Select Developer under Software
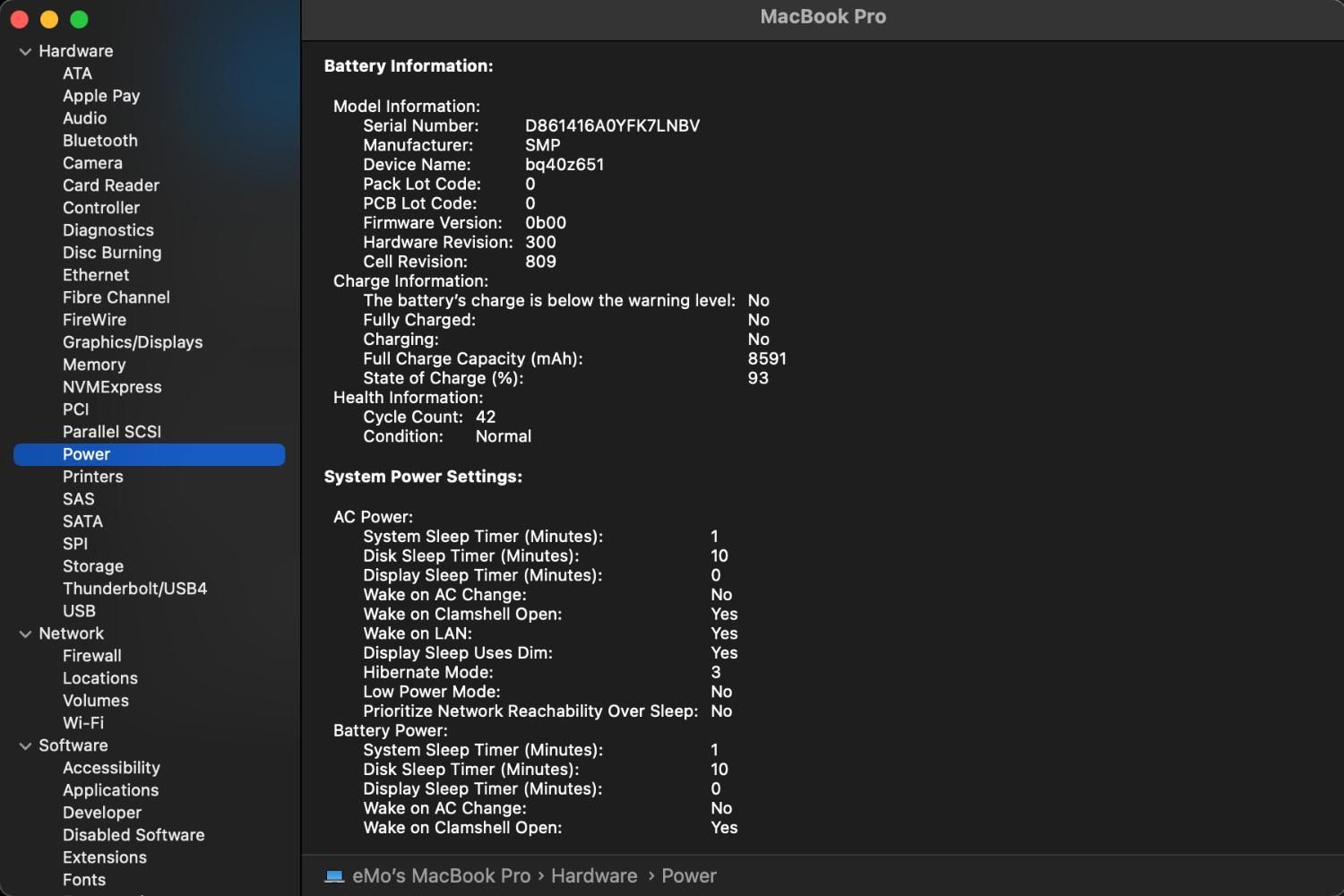Image resolution: width=1344 pixels, height=896 pixels. point(102,813)
